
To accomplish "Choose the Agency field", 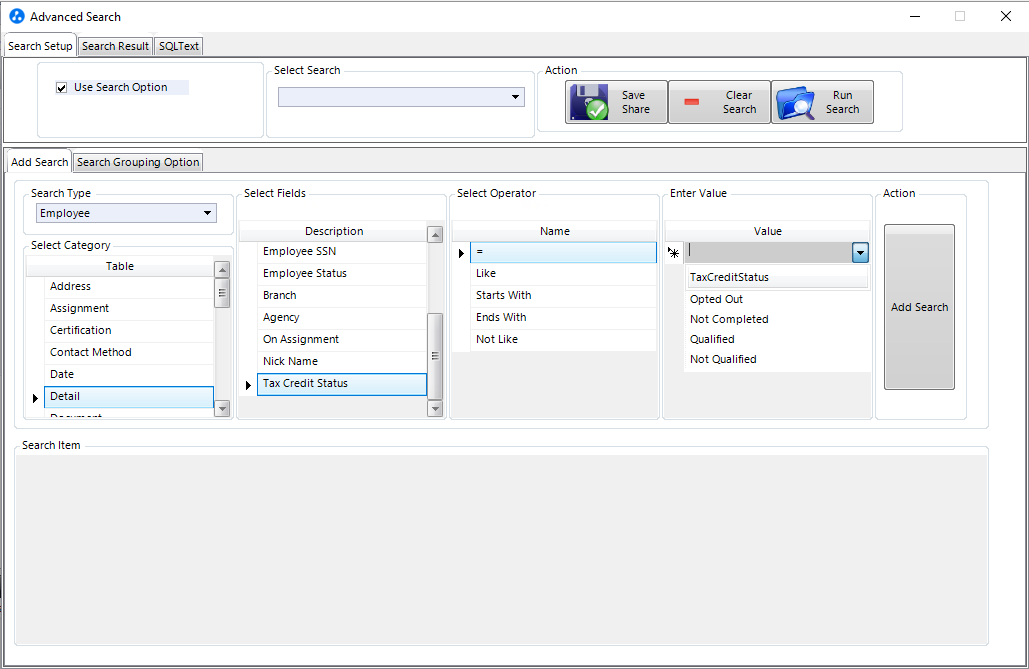I will click(341, 317).
